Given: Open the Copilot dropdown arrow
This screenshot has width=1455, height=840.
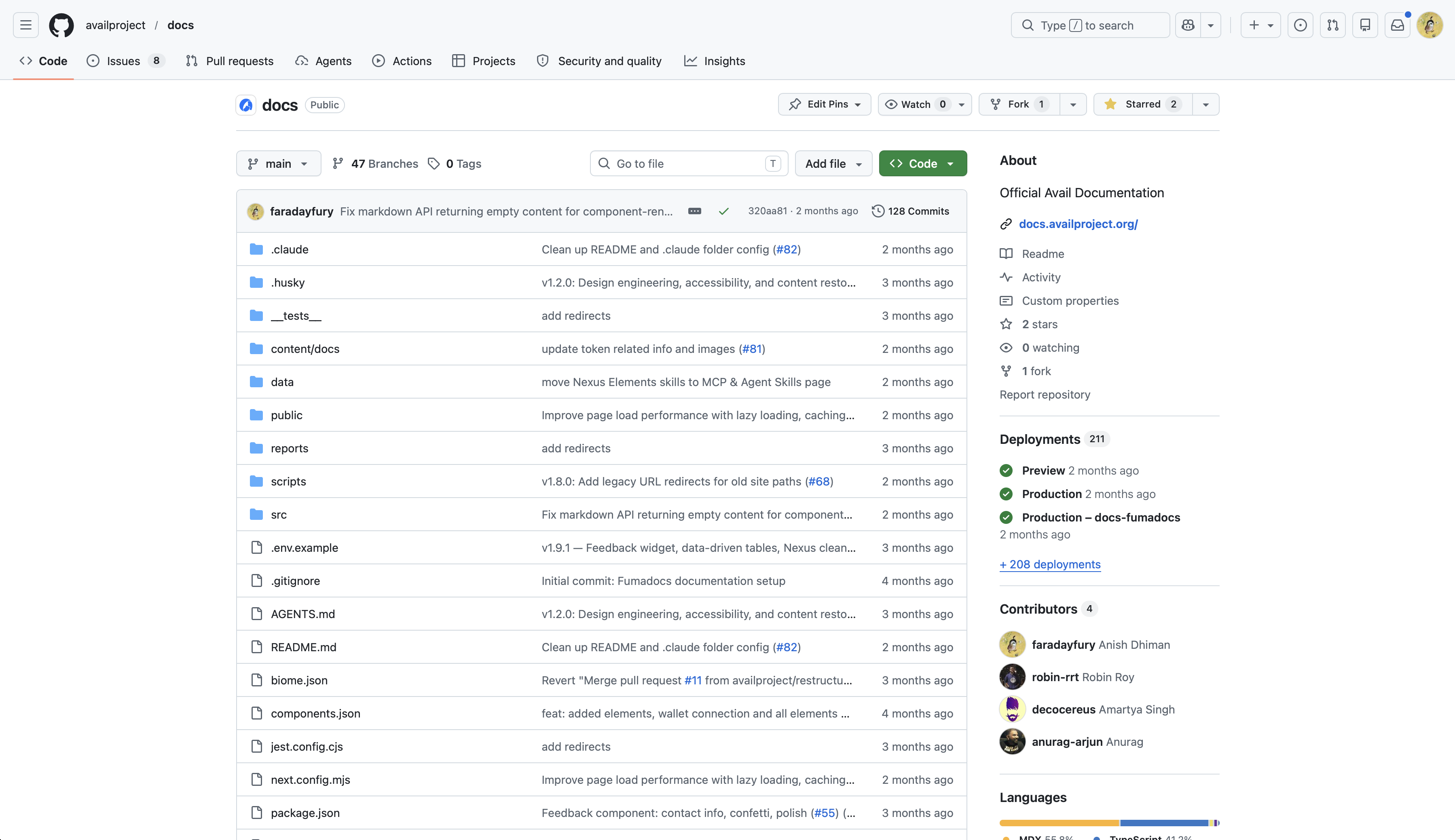Looking at the screenshot, I should pyautogui.click(x=1211, y=25).
